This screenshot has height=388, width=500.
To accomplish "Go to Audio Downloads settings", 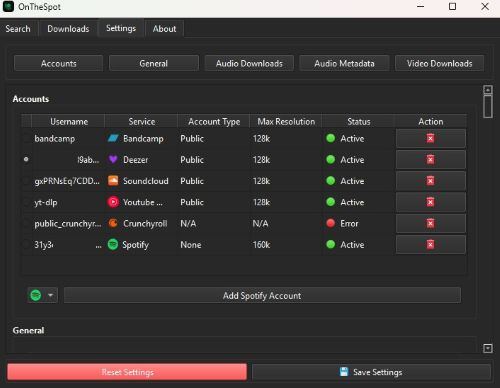I will 249,63.
